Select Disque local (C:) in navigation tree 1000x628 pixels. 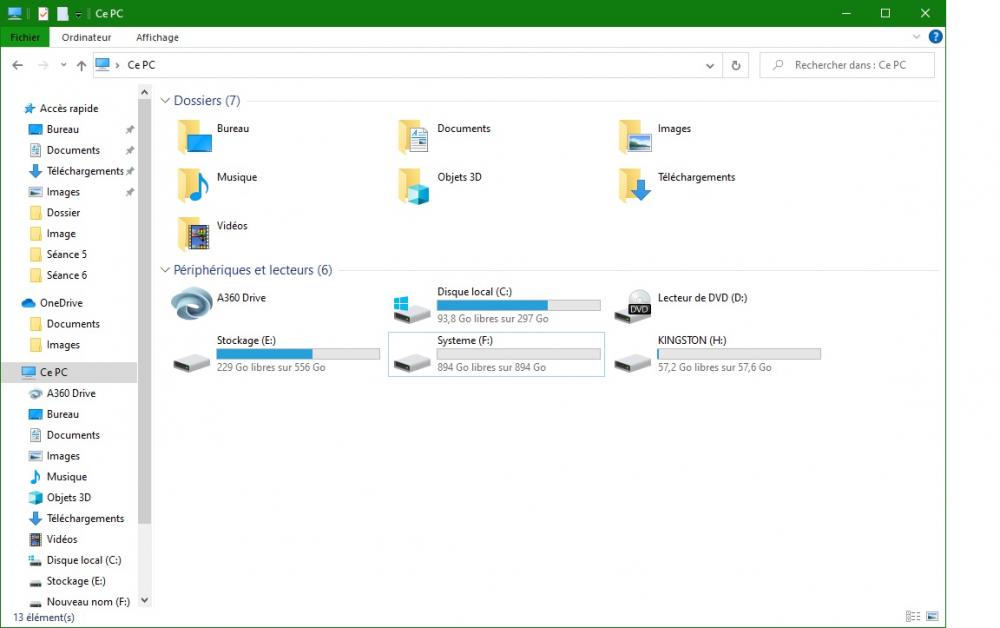coord(84,560)
